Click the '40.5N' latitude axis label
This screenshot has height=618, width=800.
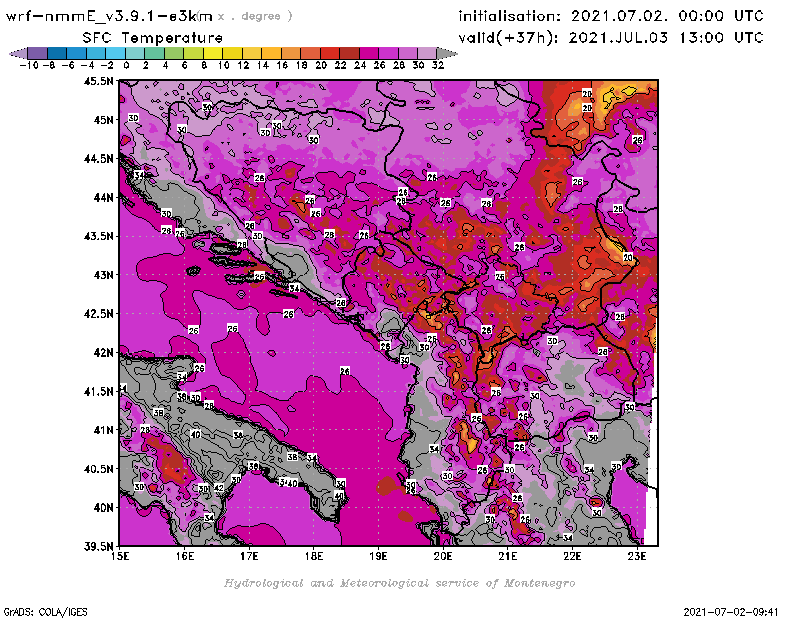coord(98,469)
